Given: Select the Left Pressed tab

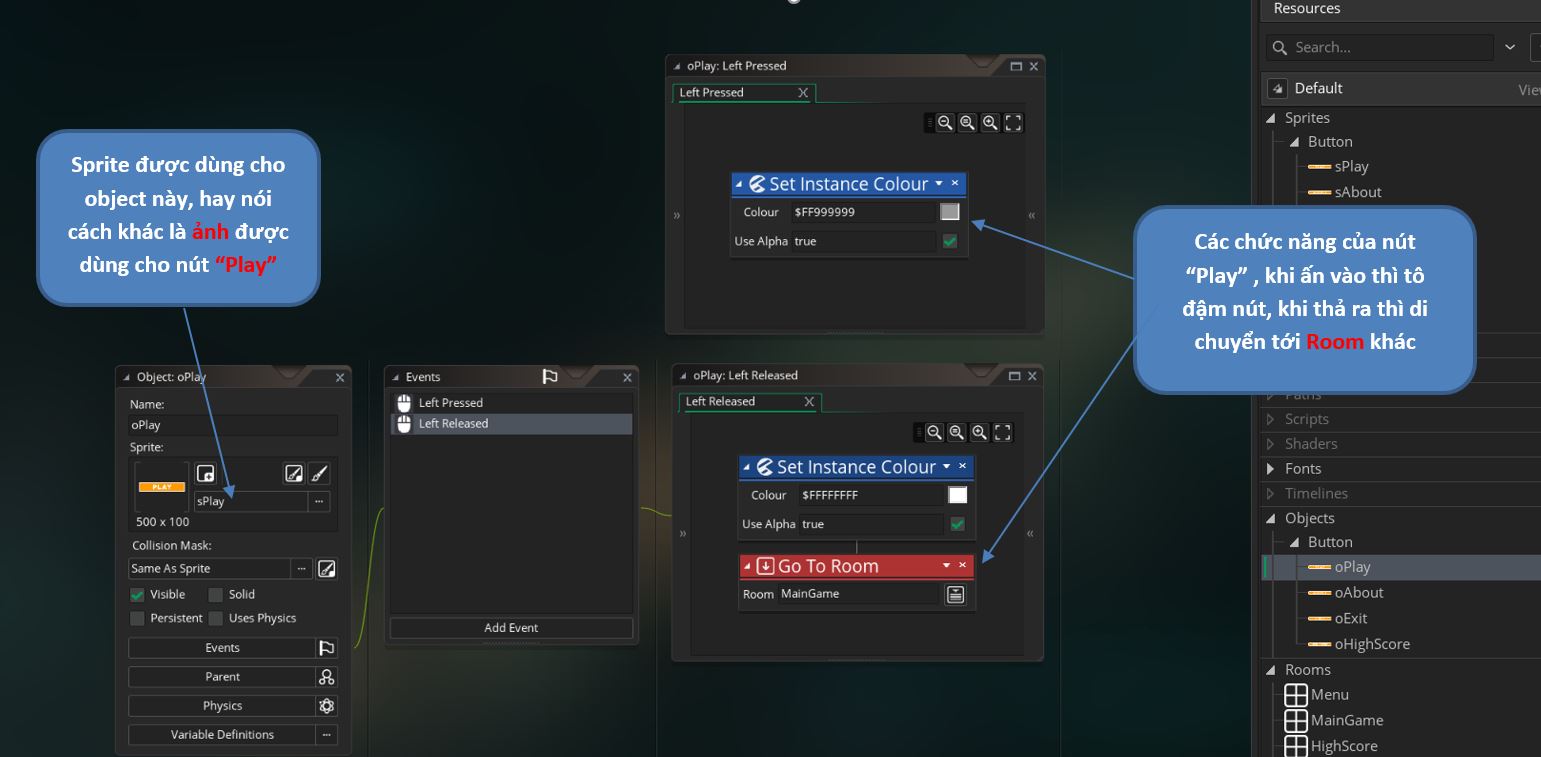Looking at the screenshot, I should click(x=712, y=93).
